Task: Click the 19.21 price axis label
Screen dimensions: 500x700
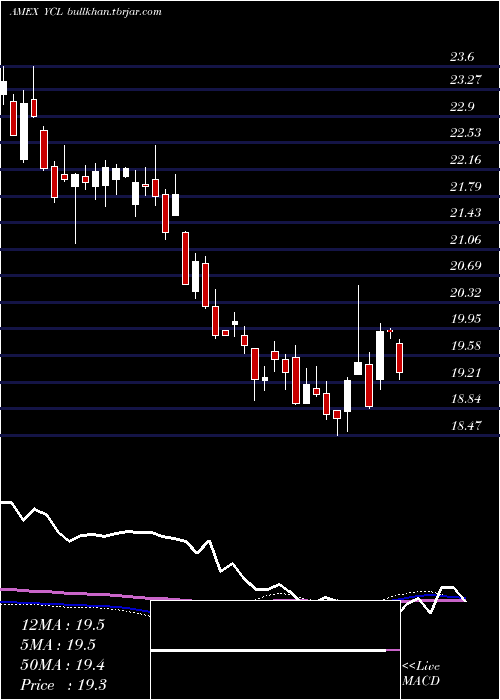Action: click(x=466, y=372)
